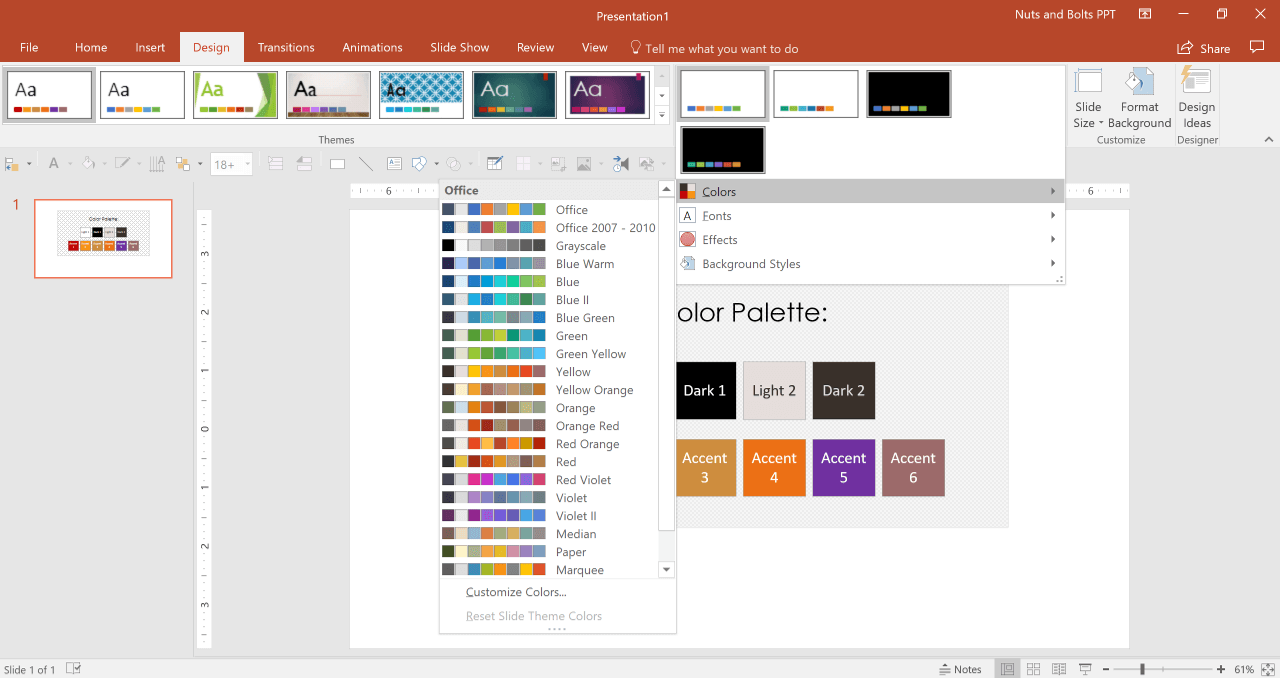The height and width of the screenshot is (678, 1280).
Task: Choose the Marquee color scheme
Action: click(549, 569)
